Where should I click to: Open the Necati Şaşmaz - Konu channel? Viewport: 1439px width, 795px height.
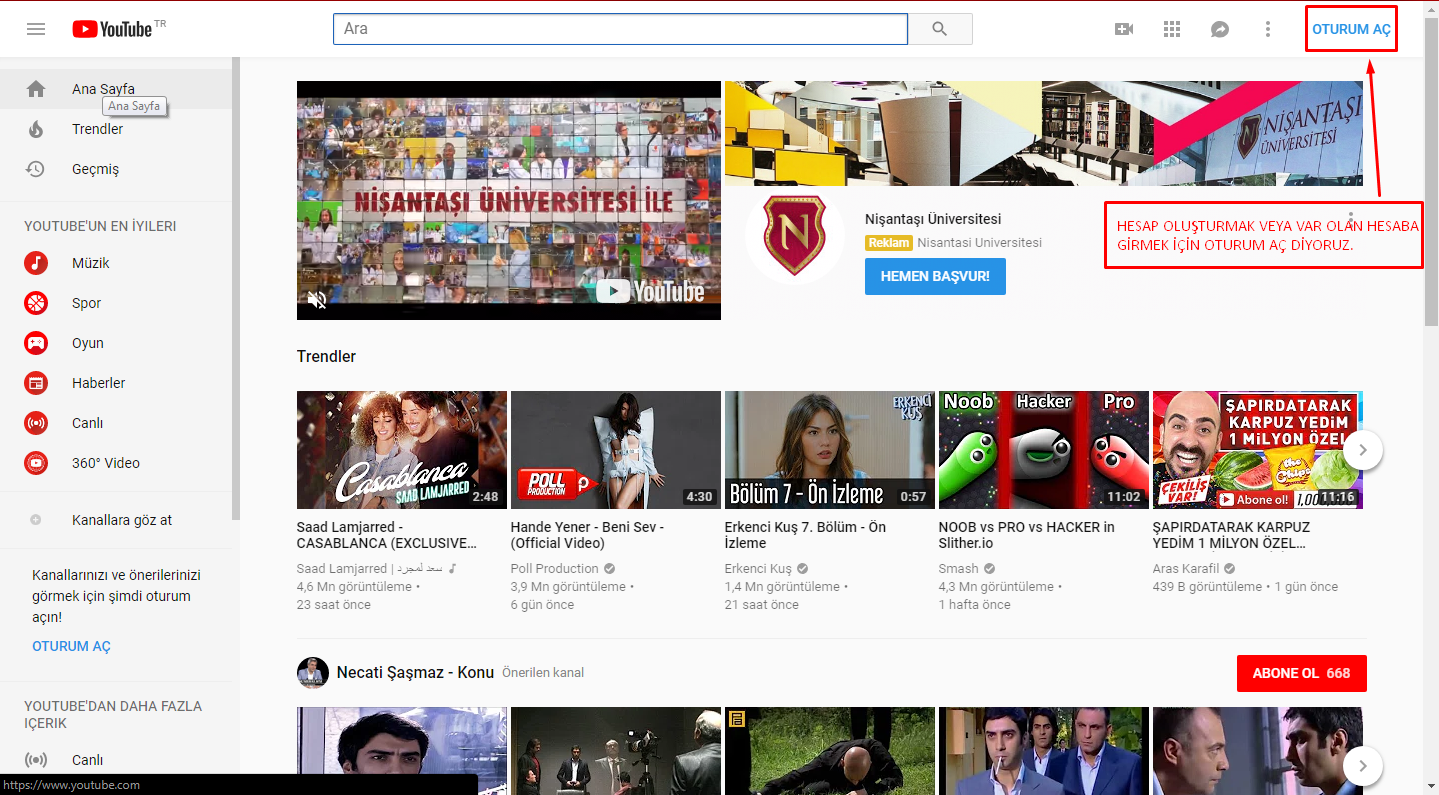click(x=415, y=672)
